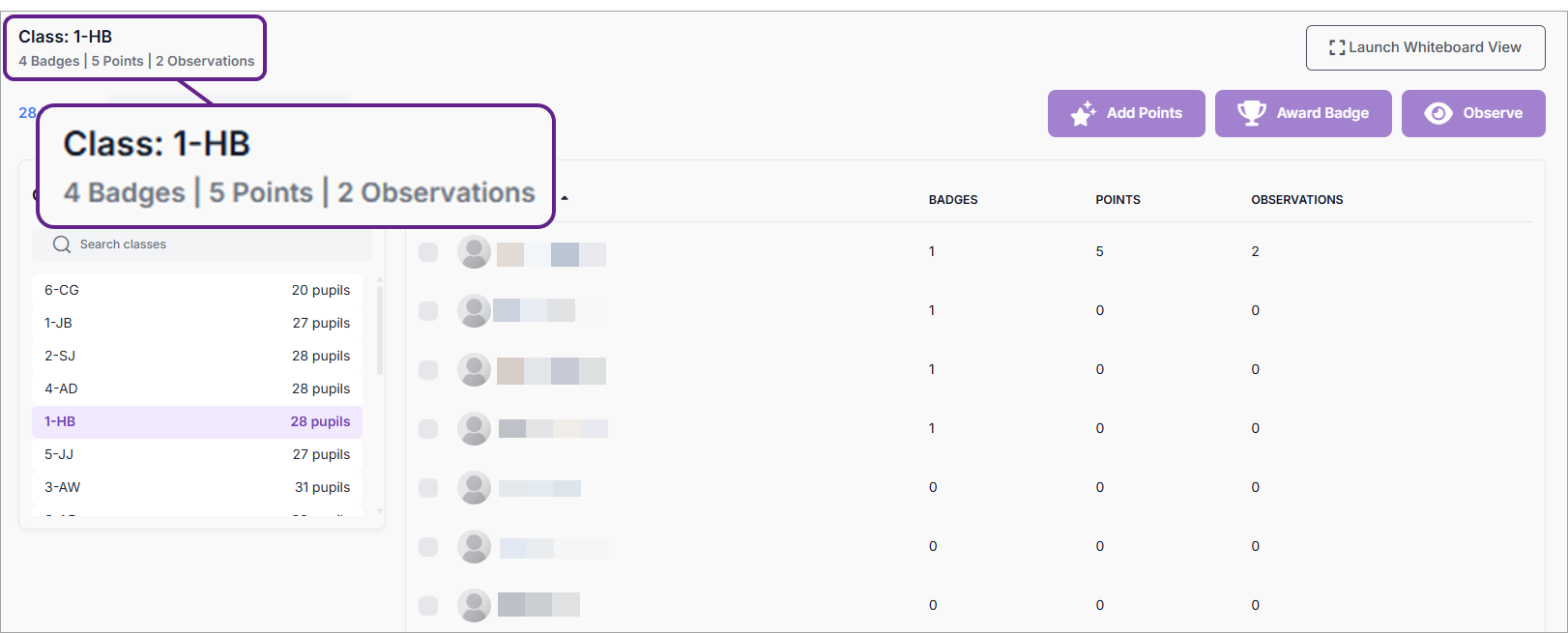Click the avatar of the fifth pupil row

tap(474, 488)
